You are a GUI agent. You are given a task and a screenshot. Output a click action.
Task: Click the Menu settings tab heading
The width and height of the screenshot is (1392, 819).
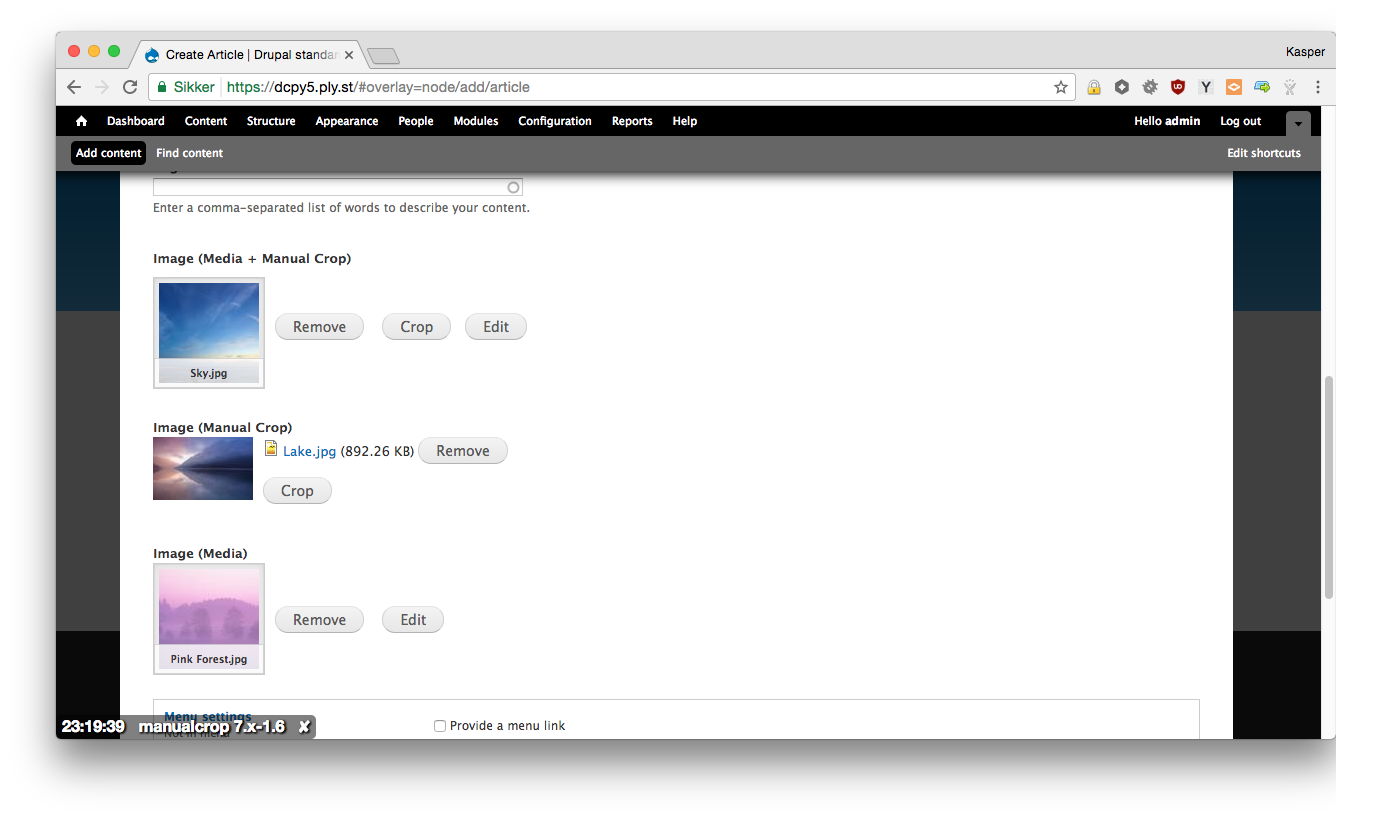pyautogui.click(x=208, y=716)
